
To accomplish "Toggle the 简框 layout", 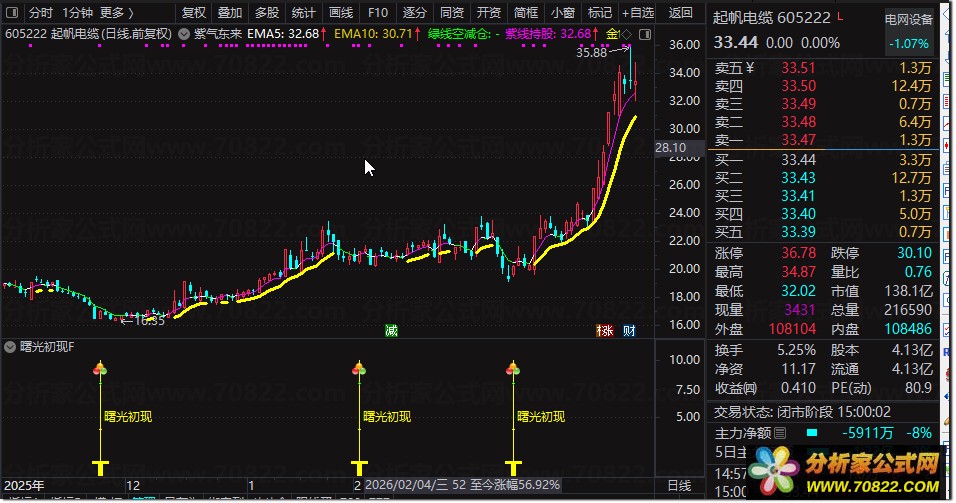I will (x=526, y=12).
